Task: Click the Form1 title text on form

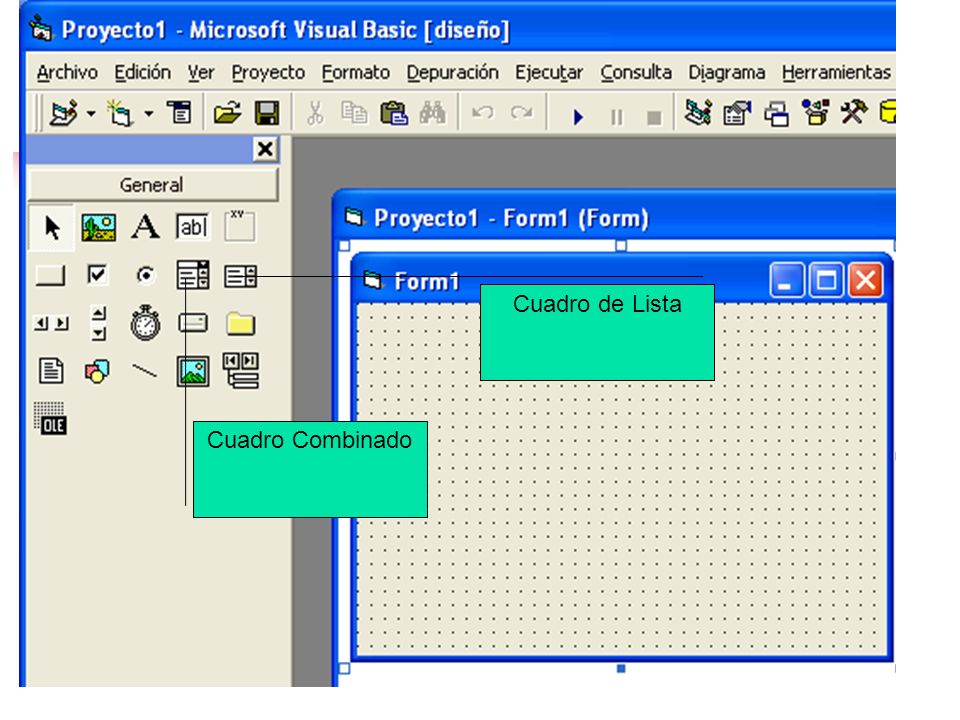Action: [427, 282]
